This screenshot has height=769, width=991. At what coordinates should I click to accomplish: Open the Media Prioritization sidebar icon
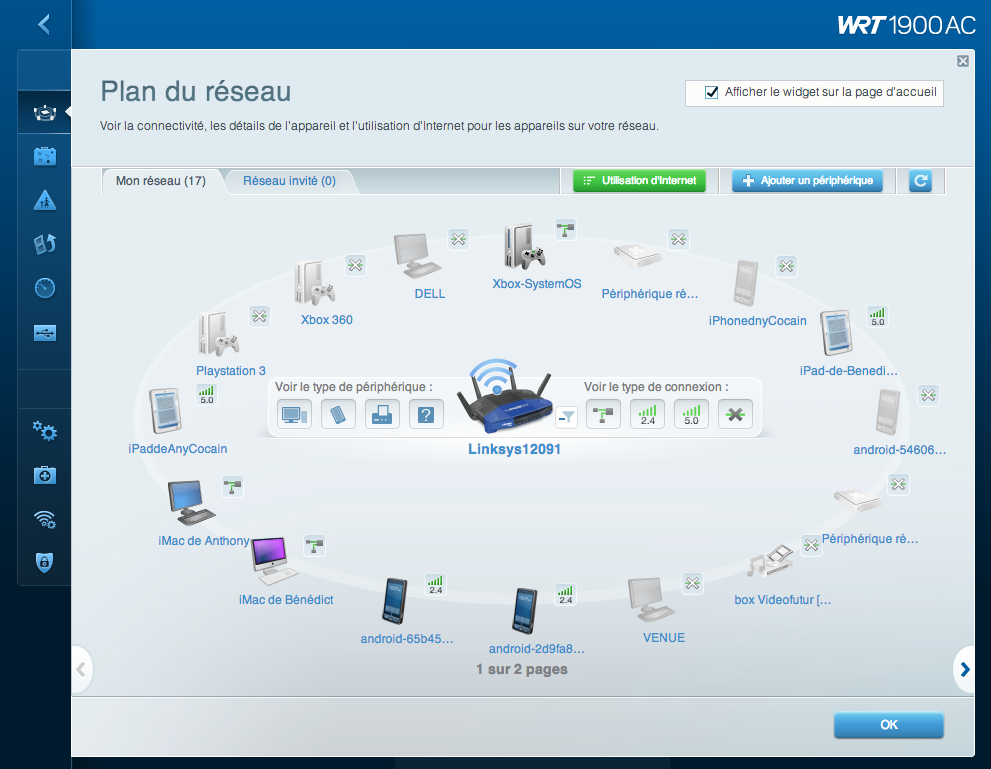click(x=45, y=244)
